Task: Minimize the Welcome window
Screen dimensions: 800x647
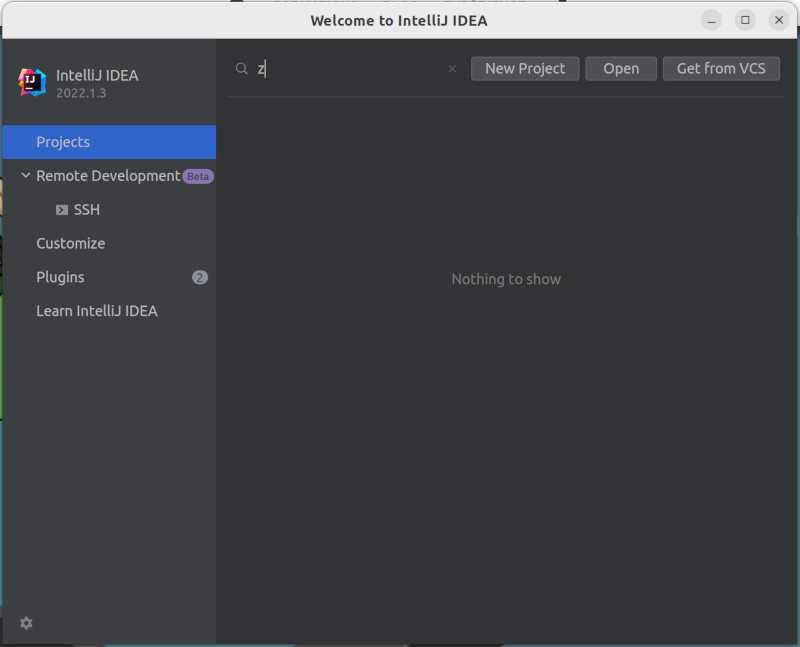Action: pos(711,20)
